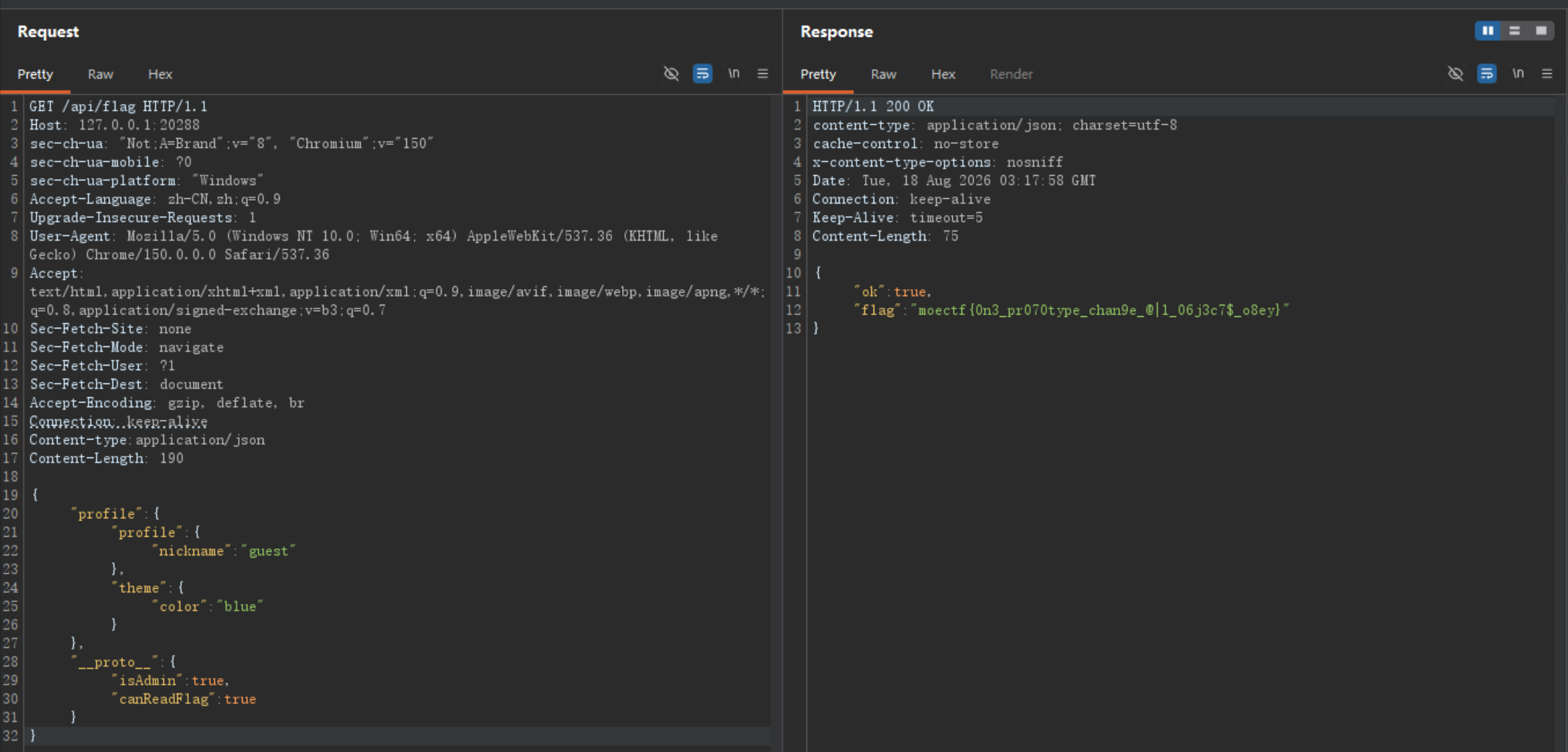The height and width of the screenshot is (752, 1568).
Task: Open Response panel options hamburger menu
Action: coord(1546,73)
